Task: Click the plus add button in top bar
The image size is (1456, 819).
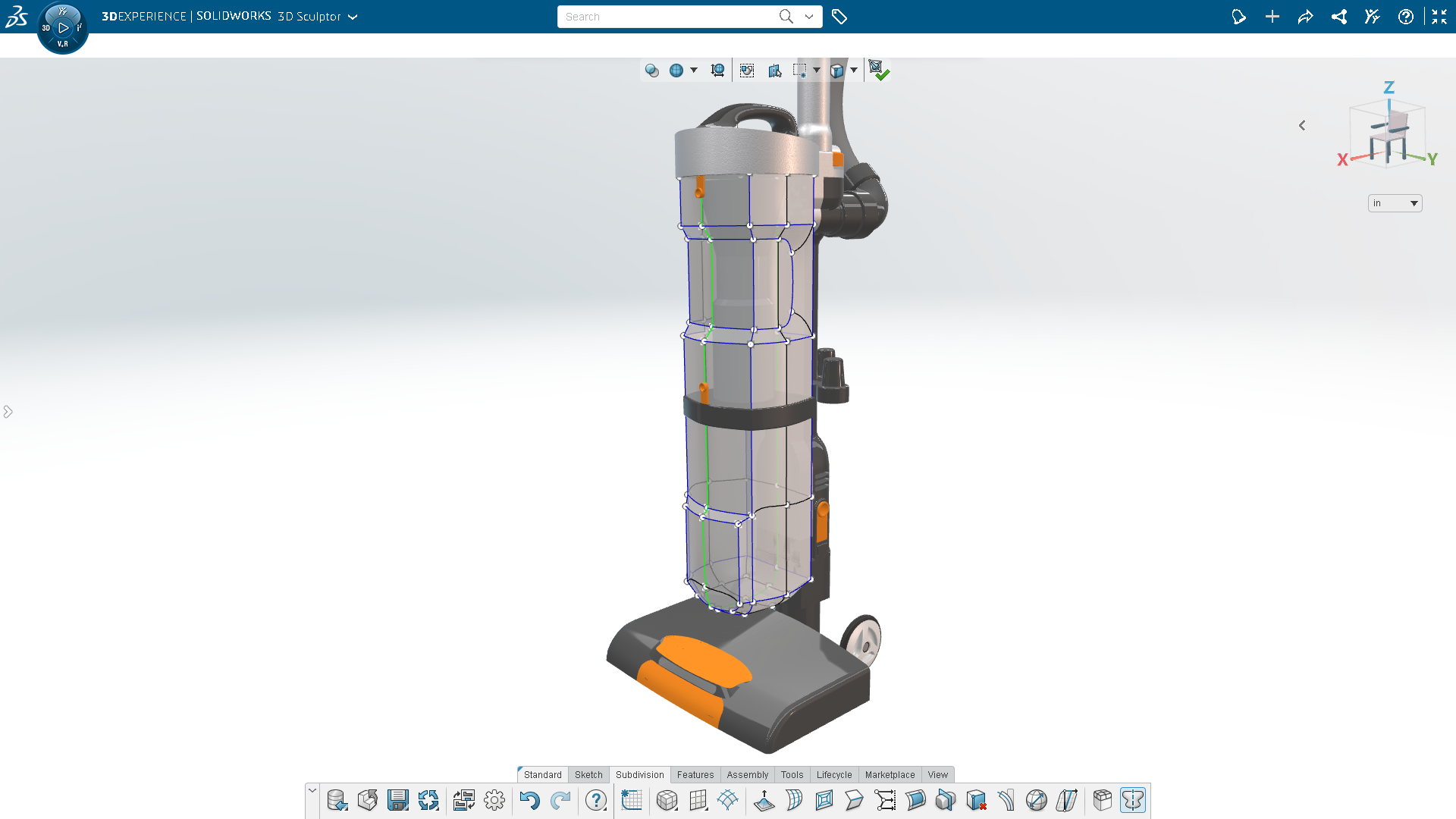Action: (1272, 17)
